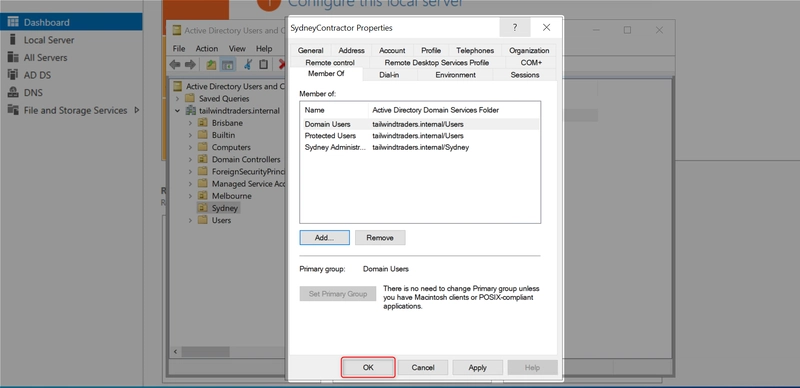Collapse the tailwindtraders.internal domain node
The height and width of the screenshot is (388, 800).
coord(177,111)
